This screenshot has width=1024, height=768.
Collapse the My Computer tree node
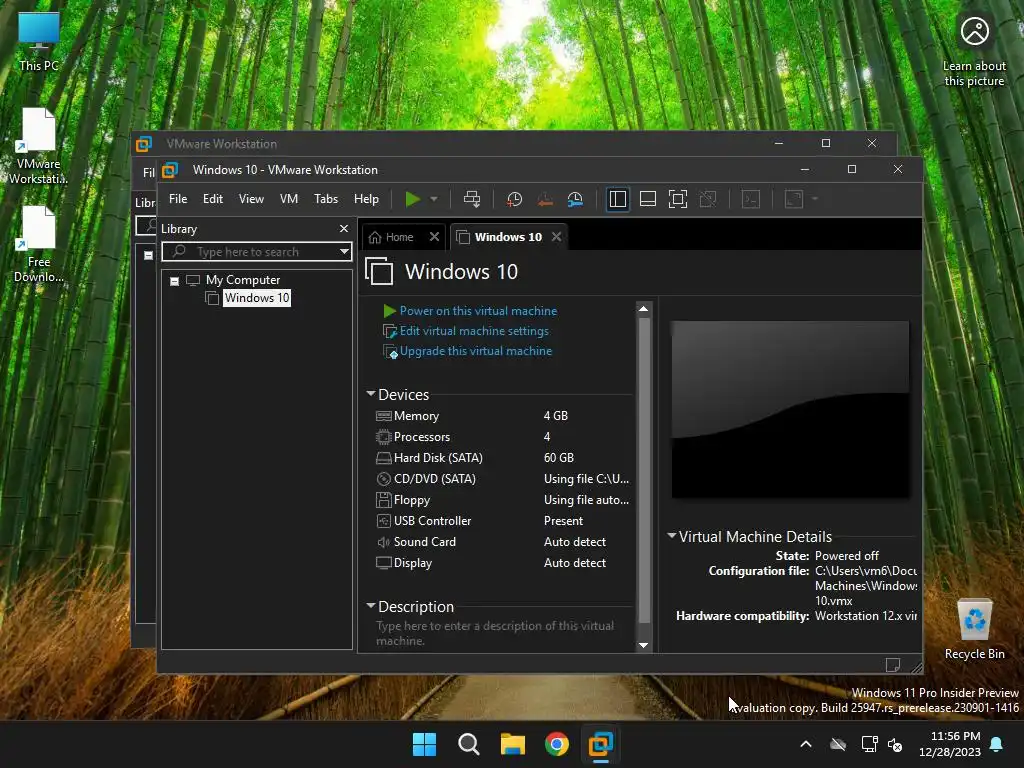174,281
